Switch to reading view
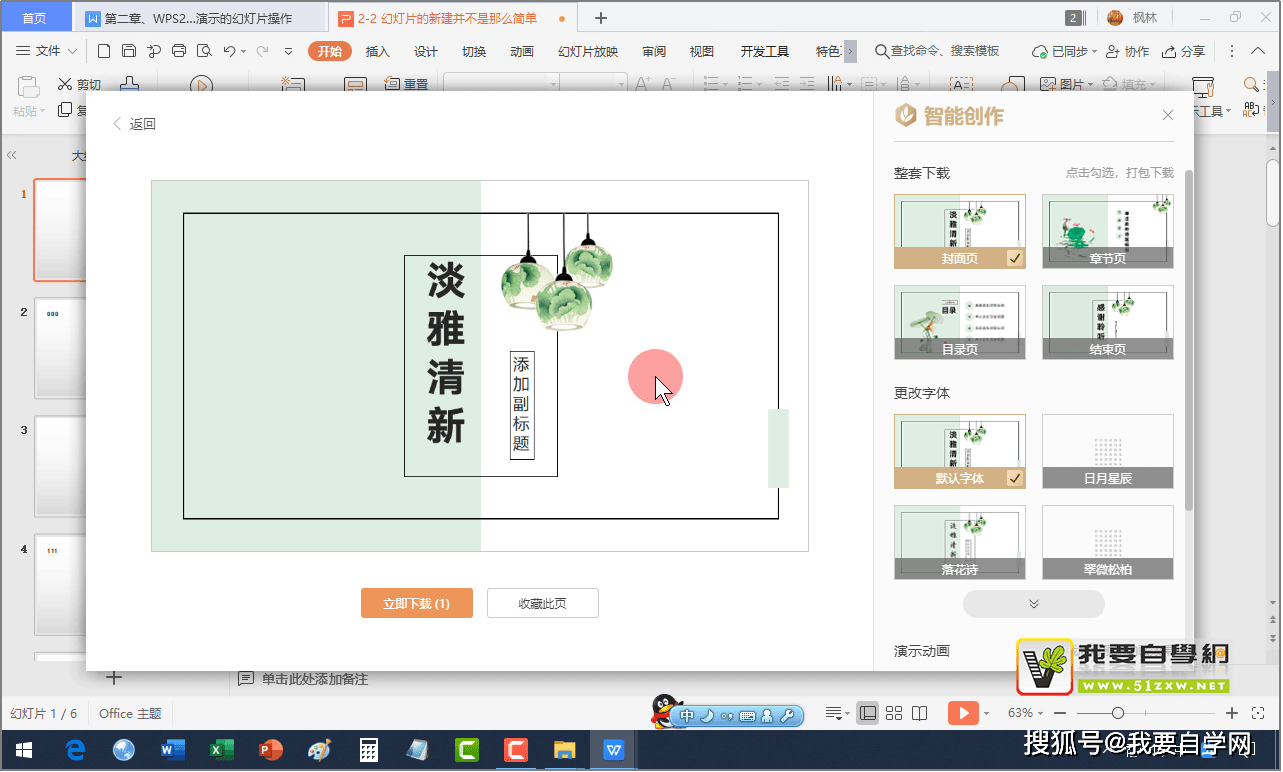Screen dimensions: 1283x772 tap(920, 713)
